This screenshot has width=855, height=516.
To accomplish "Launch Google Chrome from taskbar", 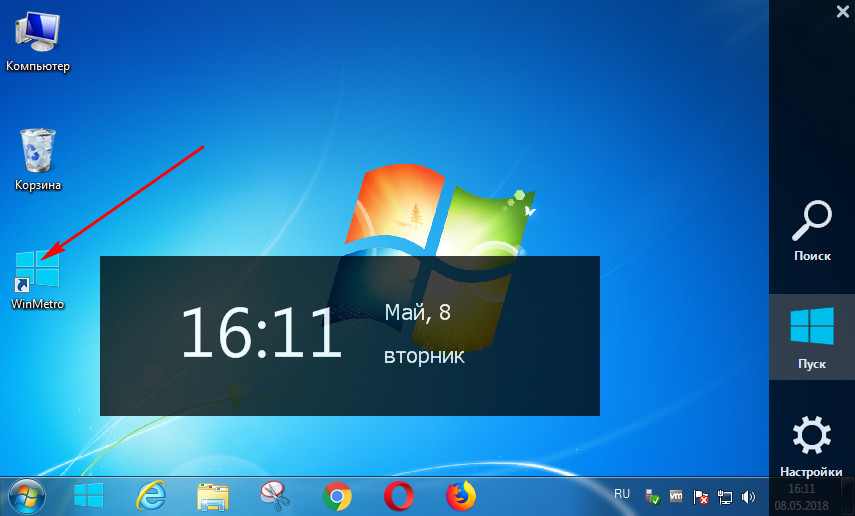I will [x=337, y=495].
